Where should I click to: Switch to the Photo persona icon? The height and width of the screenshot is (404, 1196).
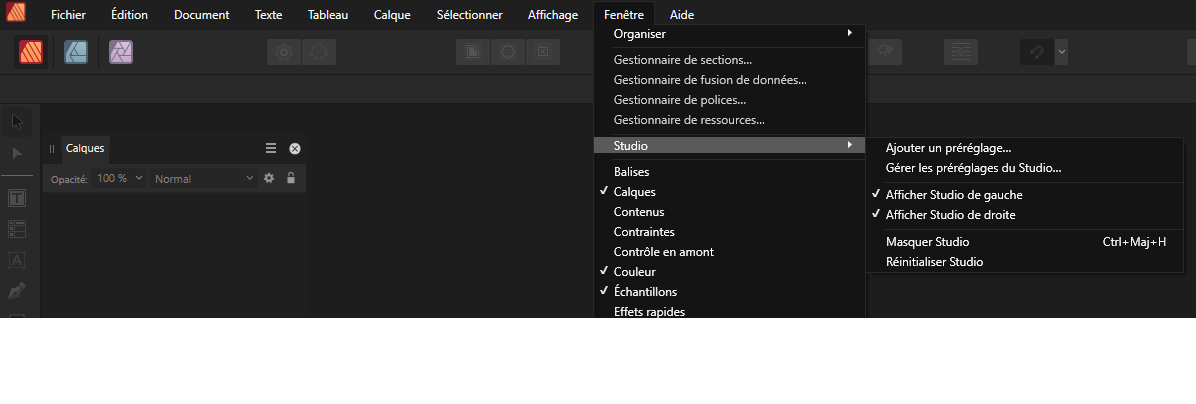pyautogui.click(x=121, y=52)
